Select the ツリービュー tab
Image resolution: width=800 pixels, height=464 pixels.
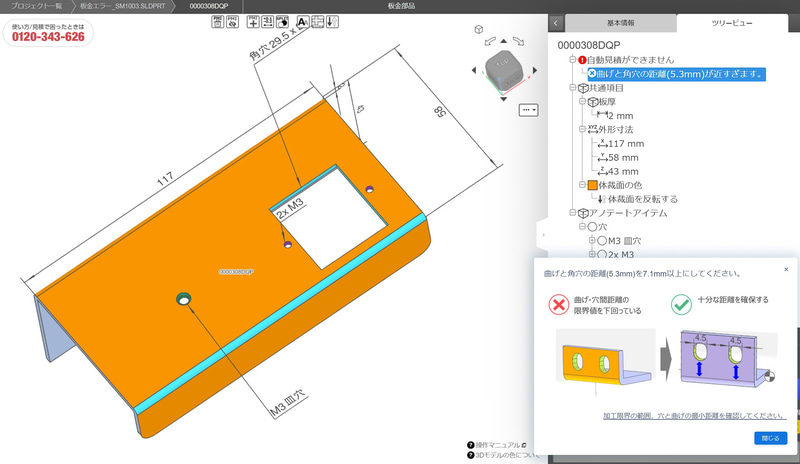tap(732, 23)
